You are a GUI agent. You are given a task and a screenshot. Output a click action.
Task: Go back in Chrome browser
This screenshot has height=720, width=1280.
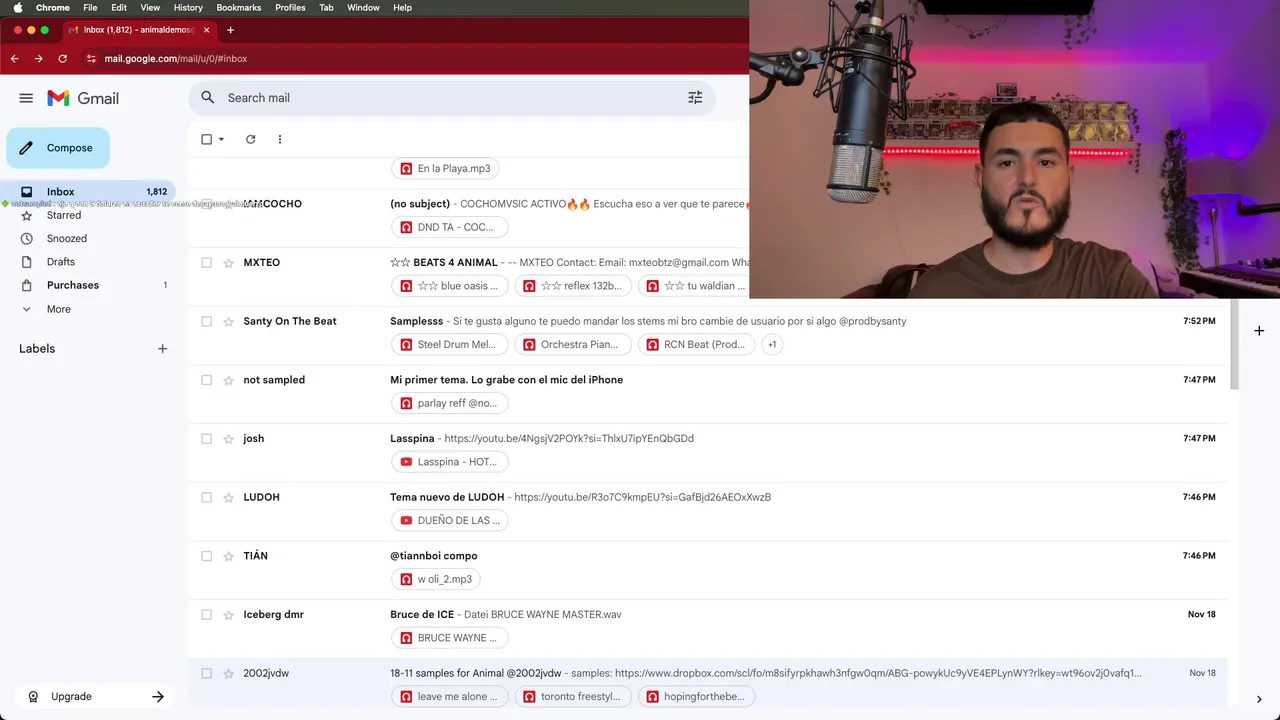pos(15,59)
